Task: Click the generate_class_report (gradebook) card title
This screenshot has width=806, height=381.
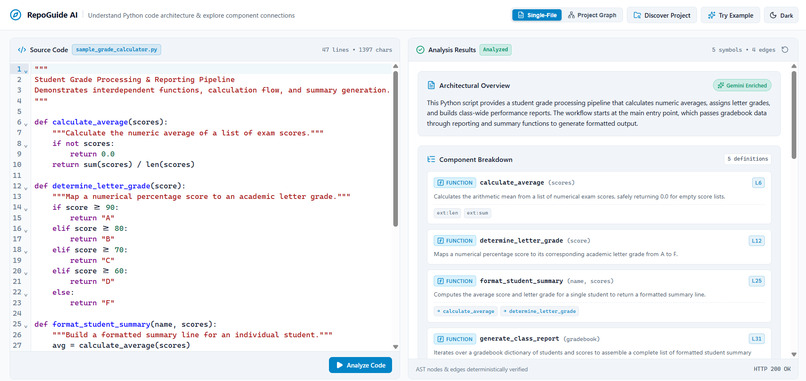Action: pos(539,339)
